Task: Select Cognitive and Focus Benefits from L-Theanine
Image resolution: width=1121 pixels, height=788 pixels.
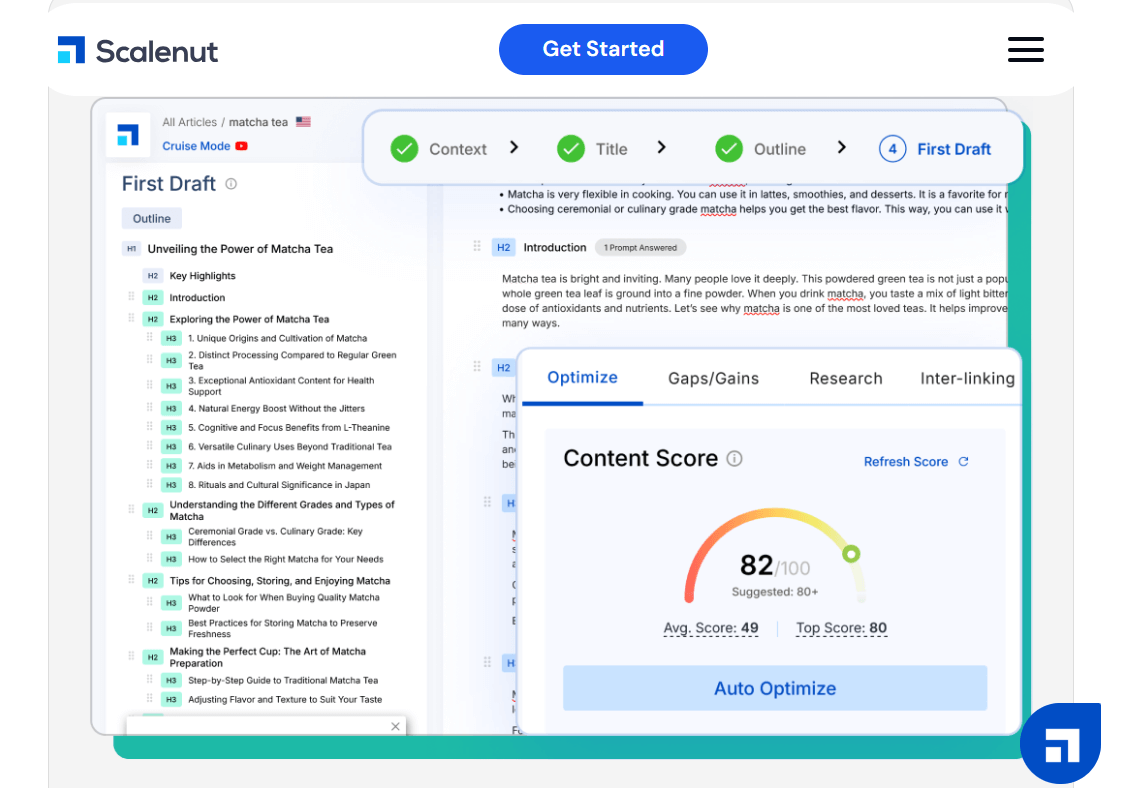Action: click(x=289, y=428)
